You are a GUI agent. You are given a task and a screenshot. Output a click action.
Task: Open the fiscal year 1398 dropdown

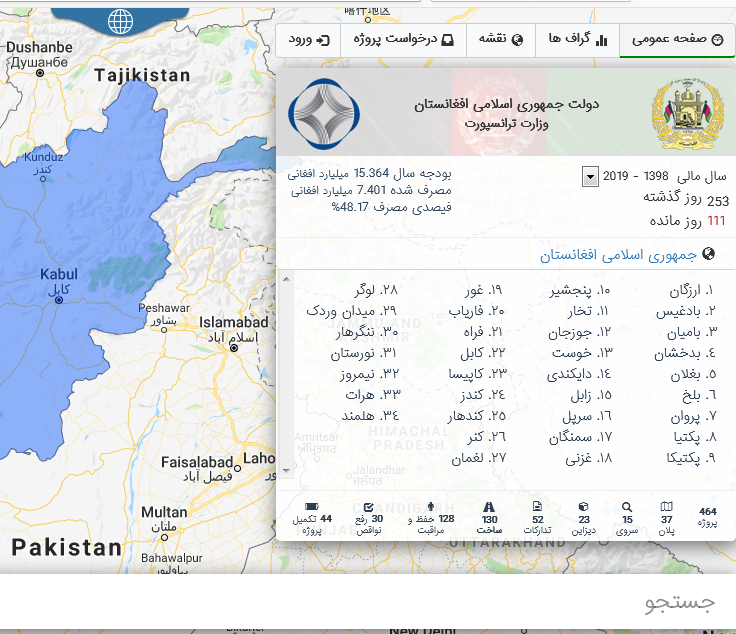tap(590, 177)
